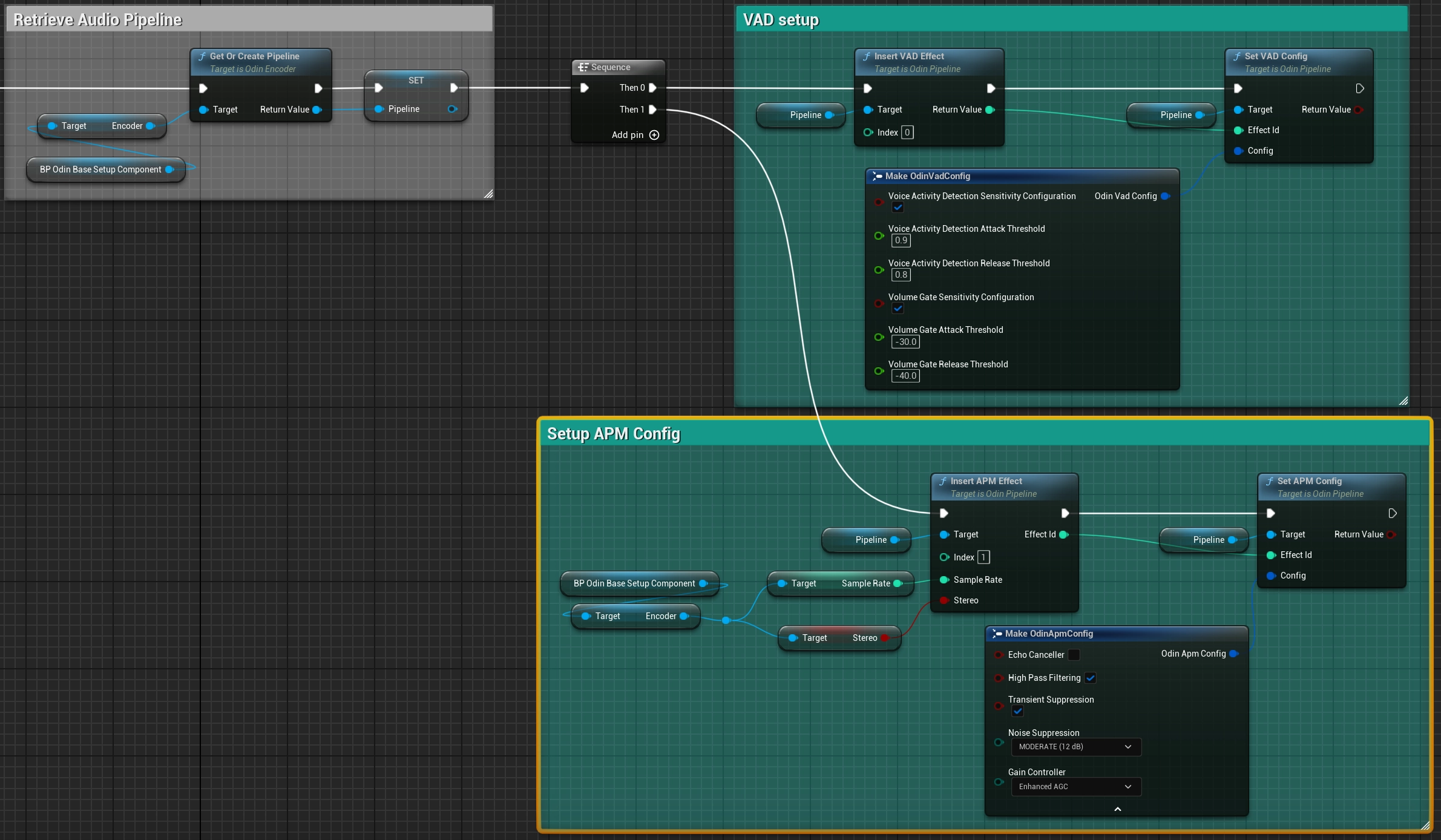
Task: Click the Sequence node header icon
Action: tap(584, 67)
